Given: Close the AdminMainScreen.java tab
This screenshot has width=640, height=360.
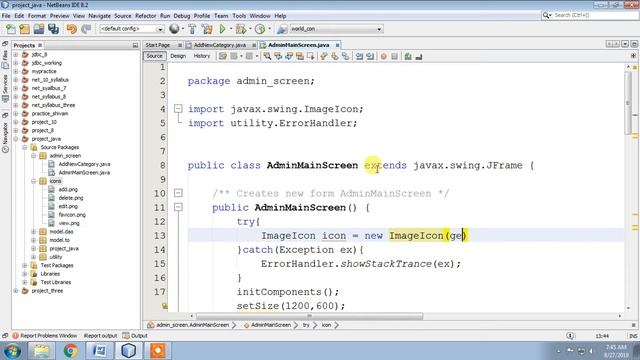Looking at the screenshot, I should point(338,45).
